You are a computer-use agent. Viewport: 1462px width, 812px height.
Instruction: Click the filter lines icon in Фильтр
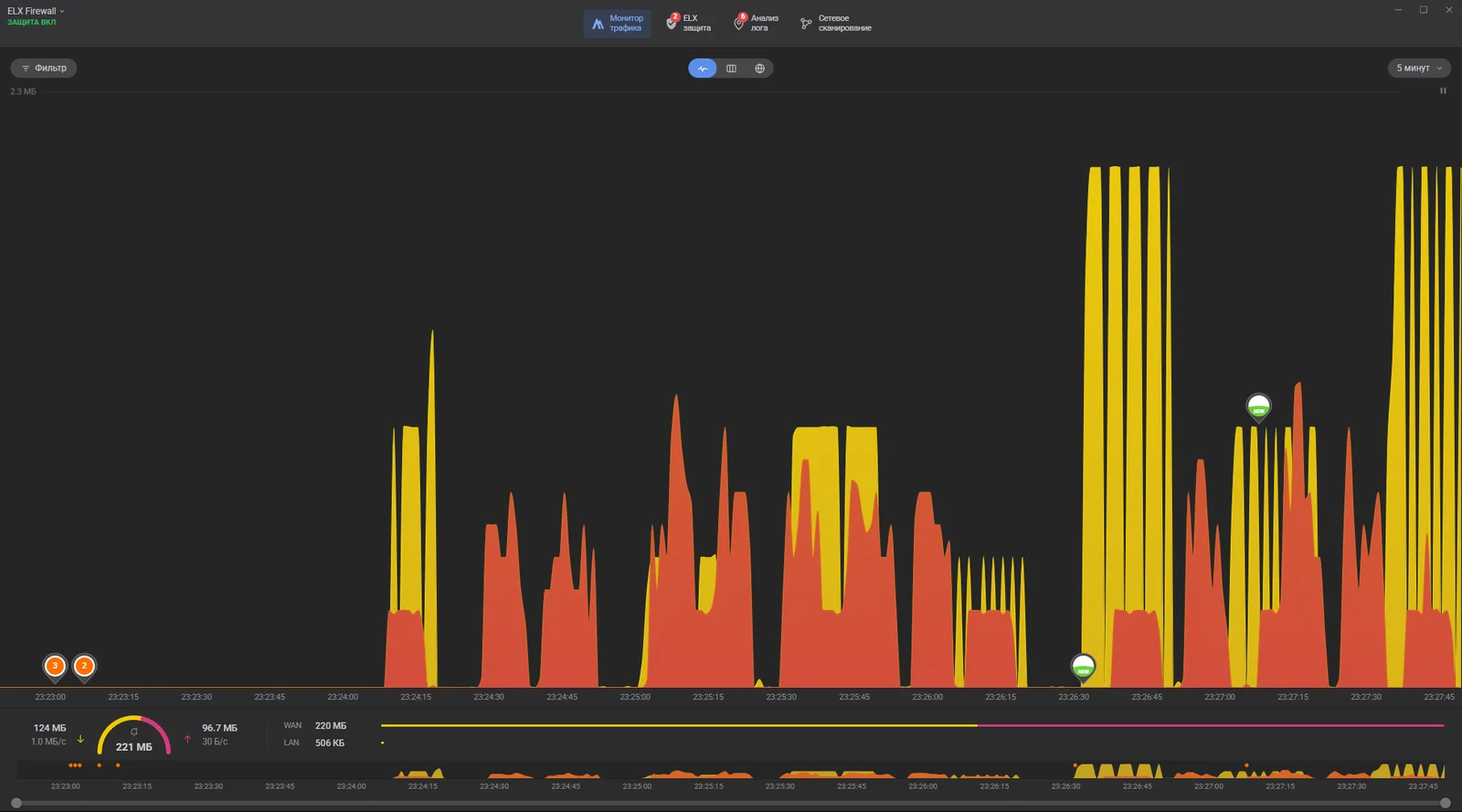[26, 69]
